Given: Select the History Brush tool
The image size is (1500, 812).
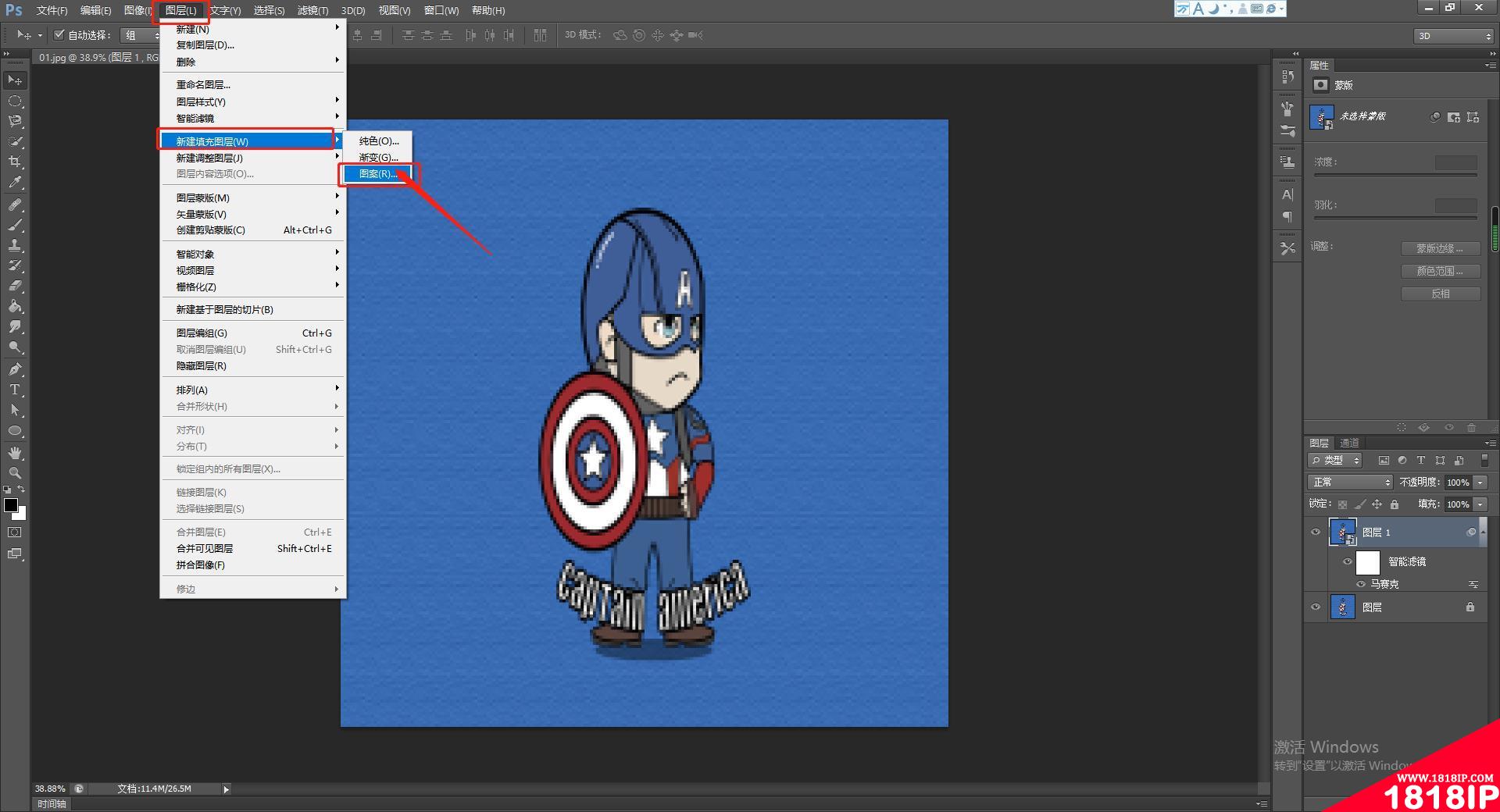Looking at the screenshot, I should pyautogui.click(x=15, y=265).
